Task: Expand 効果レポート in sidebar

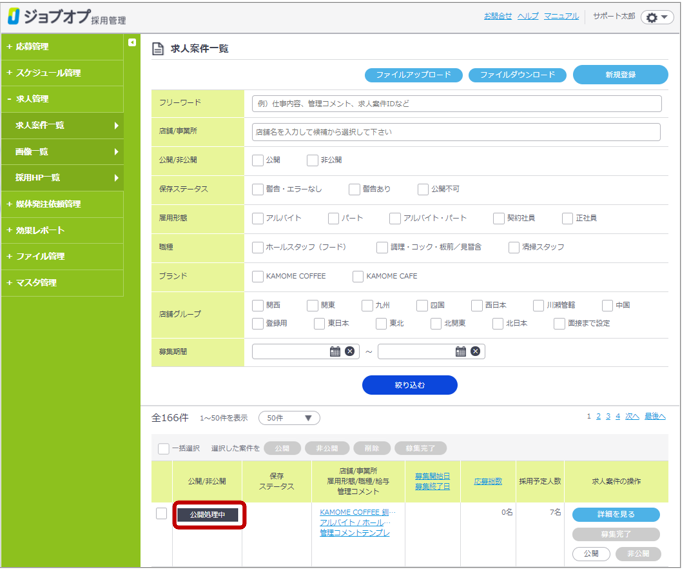Action: pos(62,230)
